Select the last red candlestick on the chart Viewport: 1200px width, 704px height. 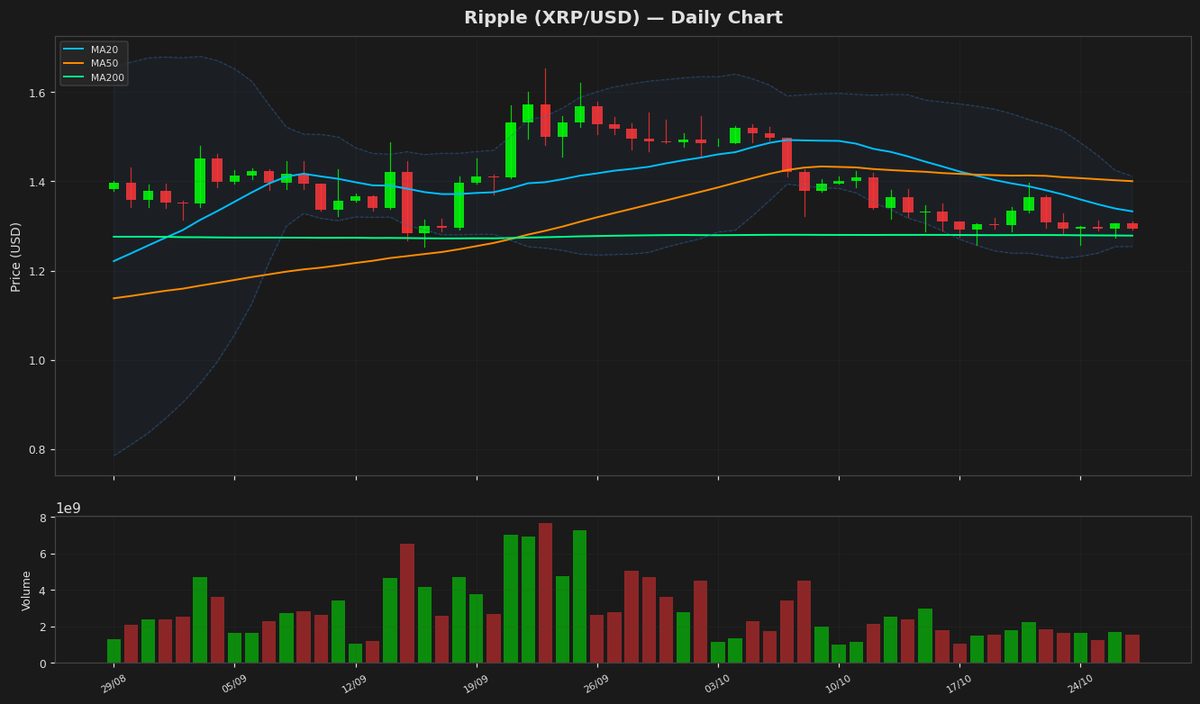pyautogui.click(x=1132, y=226)
